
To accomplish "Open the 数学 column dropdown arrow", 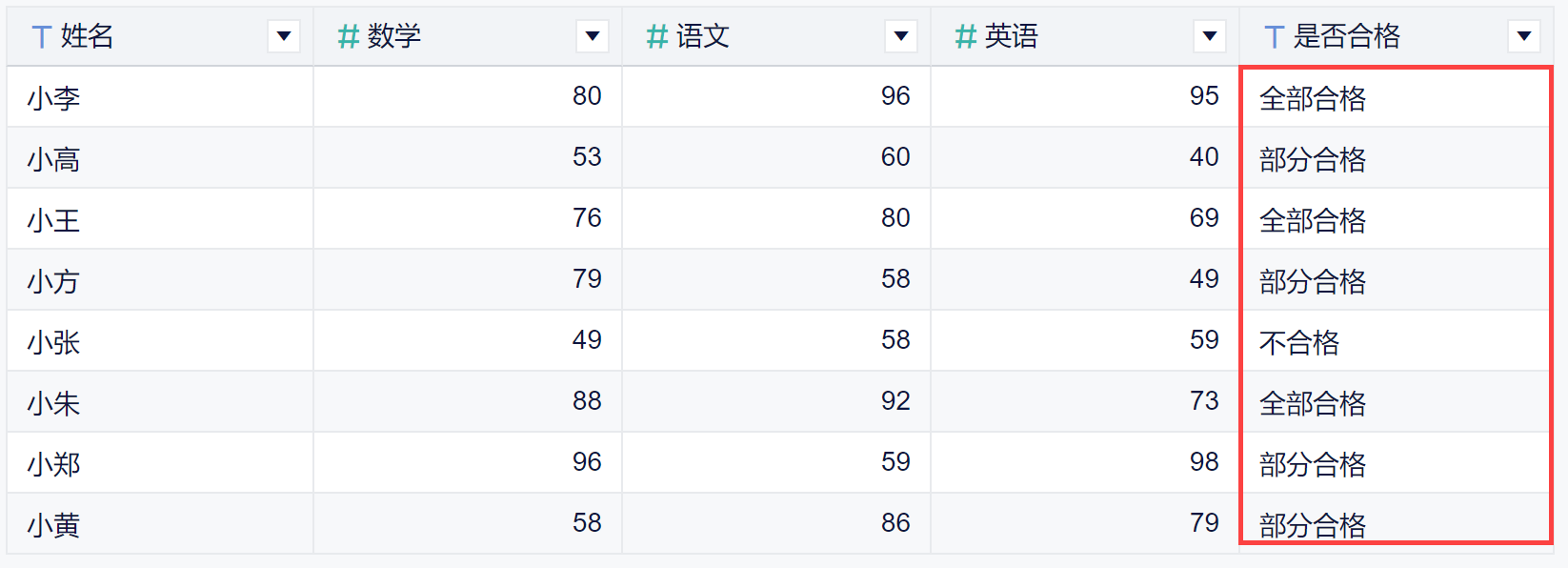I will (x=593, y=37).
